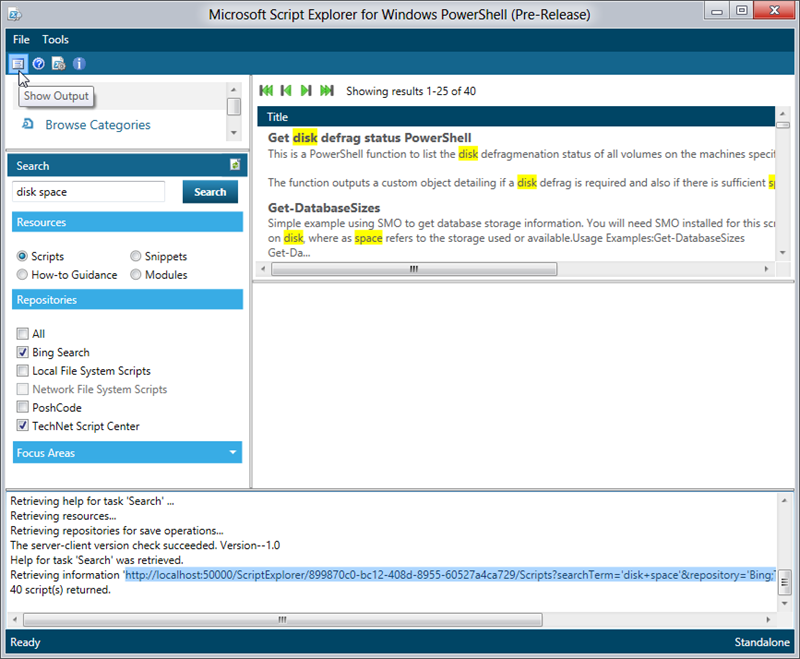Click the Resources section header
800x659 pixels.
(128, 222)
